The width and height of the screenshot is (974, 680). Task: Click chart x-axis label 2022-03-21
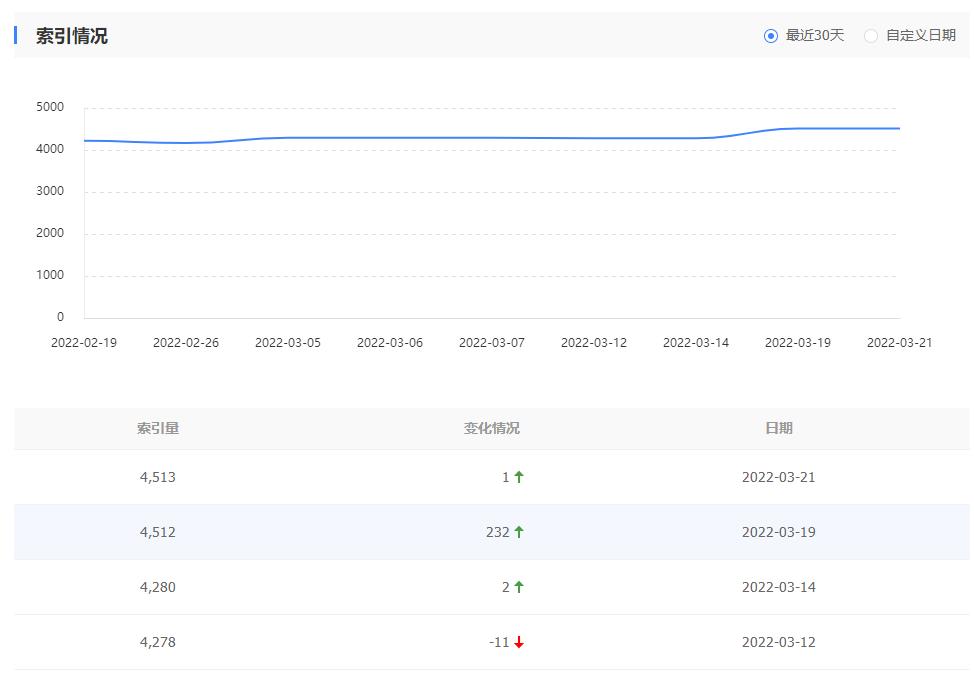899,343
